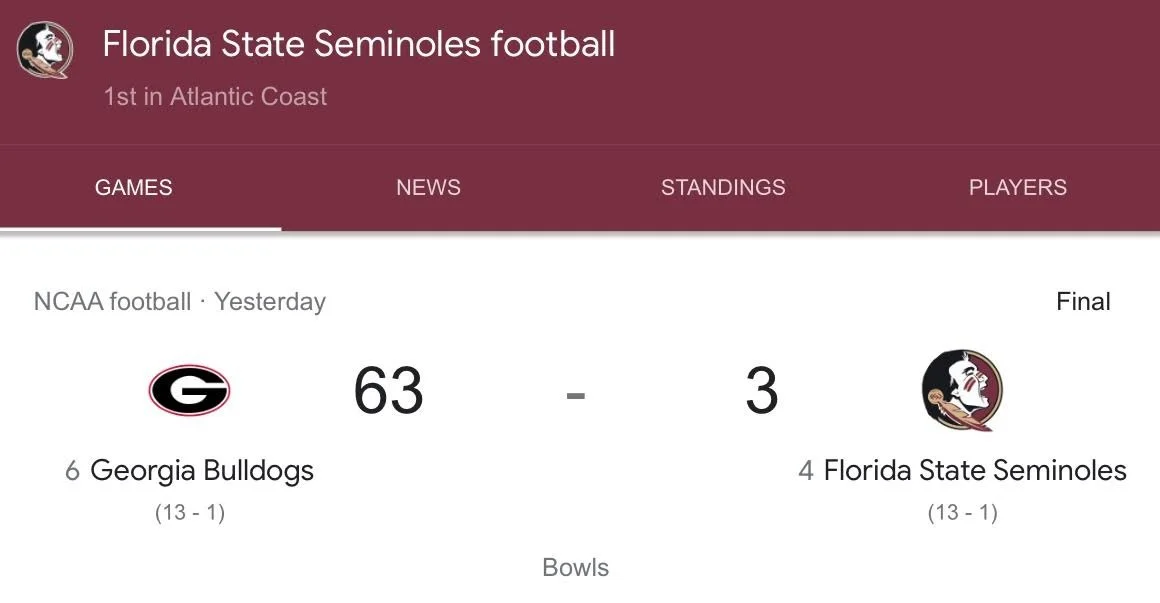Open the 1st in Atlantic Coast subtitle

[215, 97]
